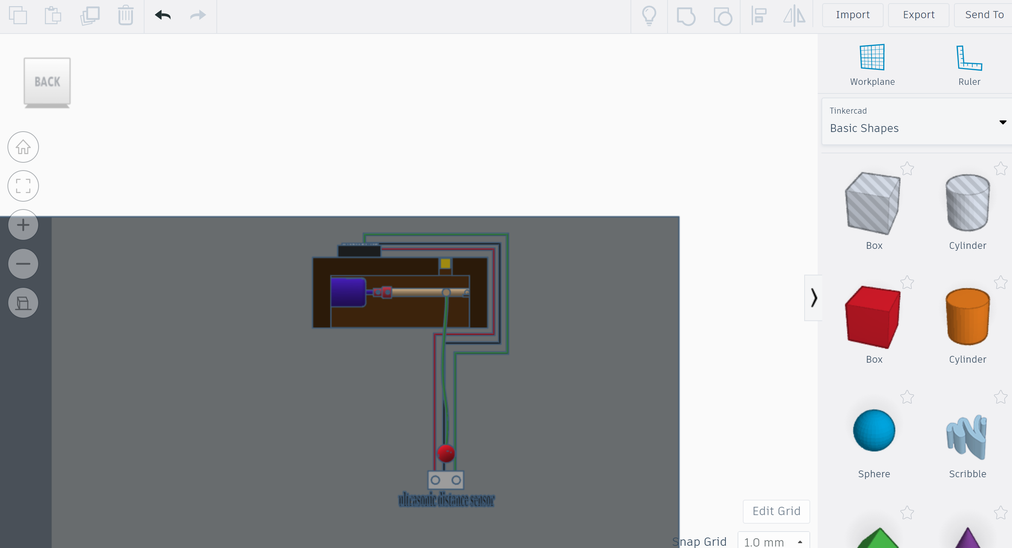Select the purple cone shape

(x=967, y=538)
